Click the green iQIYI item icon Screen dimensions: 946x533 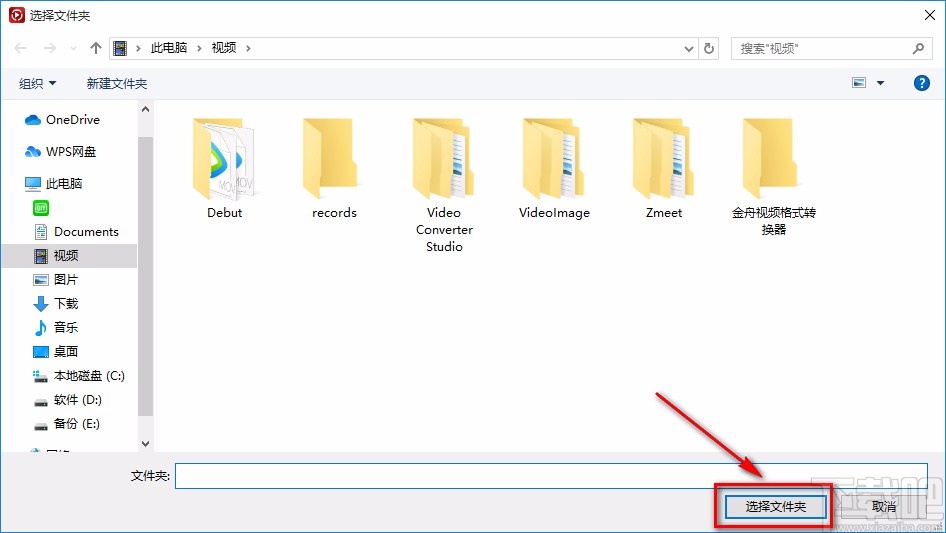tap(40, 208)
